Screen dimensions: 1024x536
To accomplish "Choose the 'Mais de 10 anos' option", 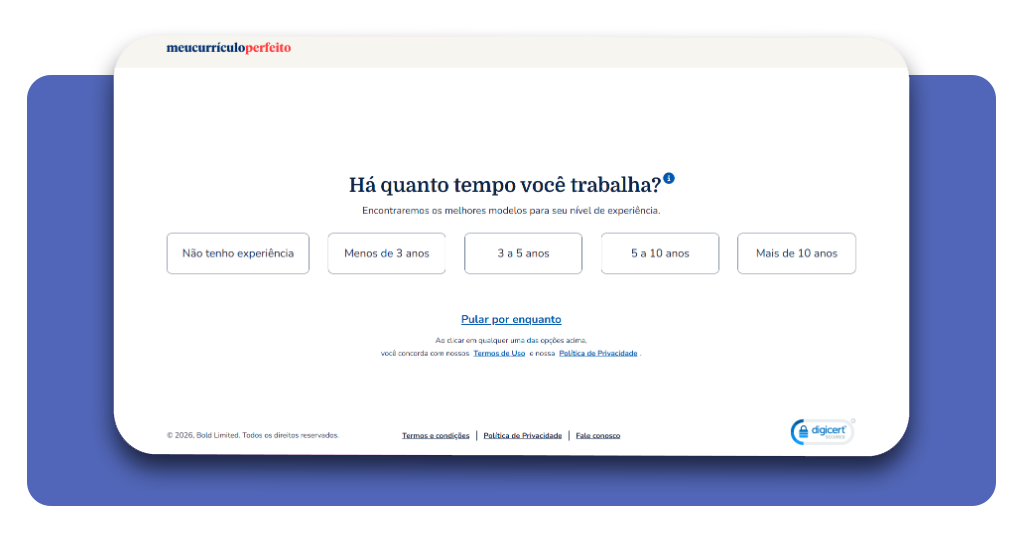I will 796,253.
